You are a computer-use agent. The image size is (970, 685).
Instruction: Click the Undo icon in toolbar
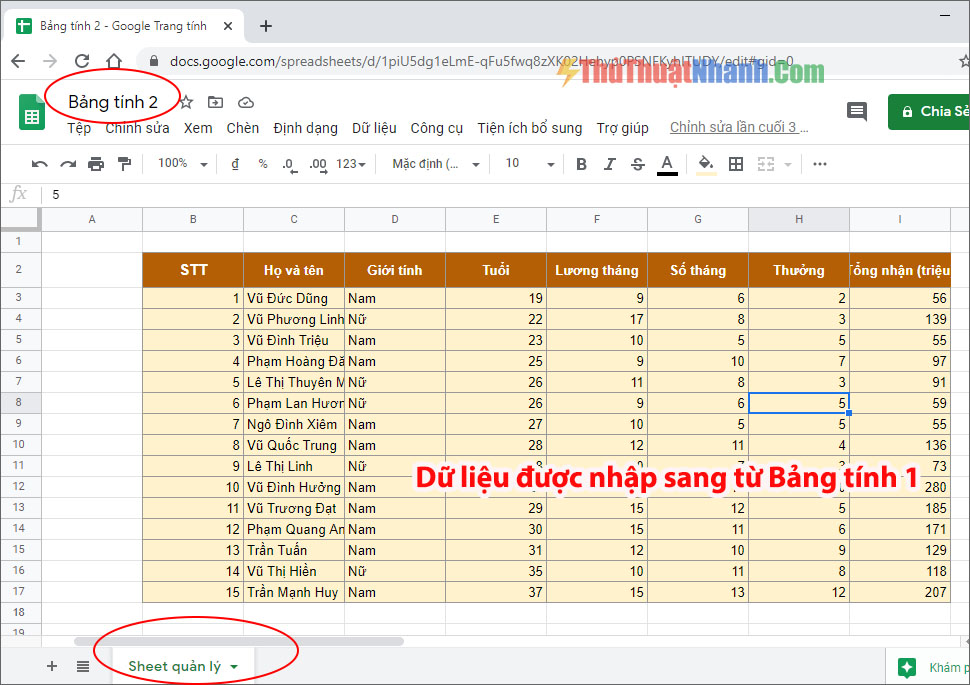coord(40,164)
